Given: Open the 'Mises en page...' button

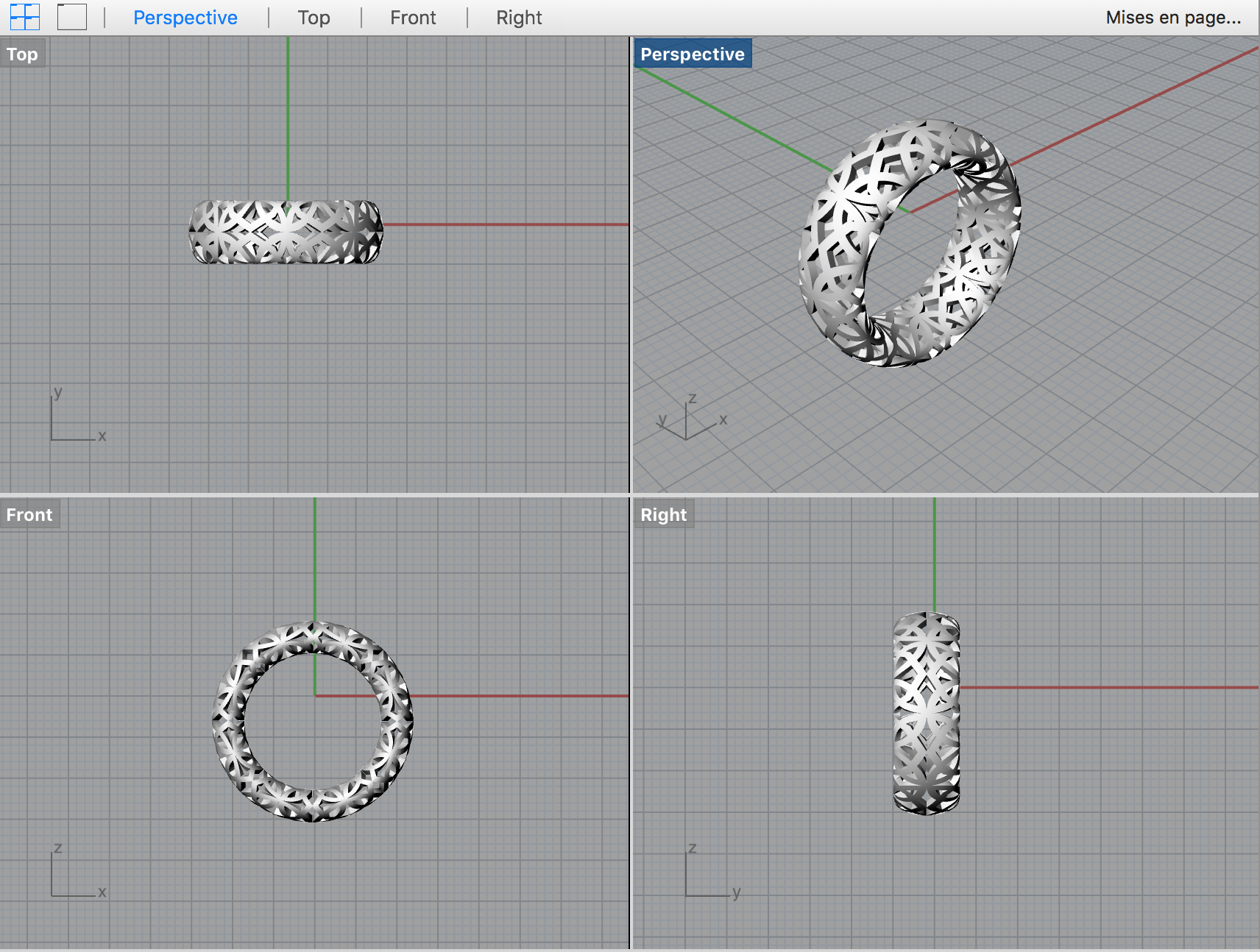Looking at the screenshot, I should coord(1172,18).
